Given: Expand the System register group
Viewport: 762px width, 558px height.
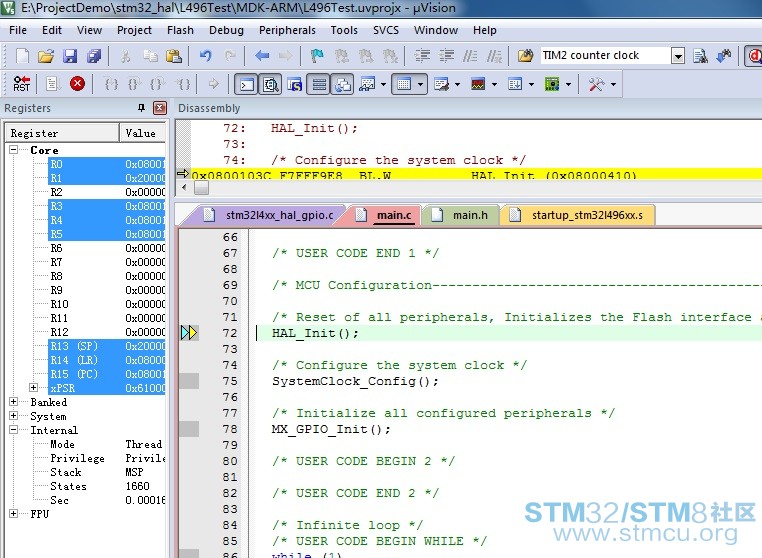Looking at the screenshot, I should coord(14,416).
